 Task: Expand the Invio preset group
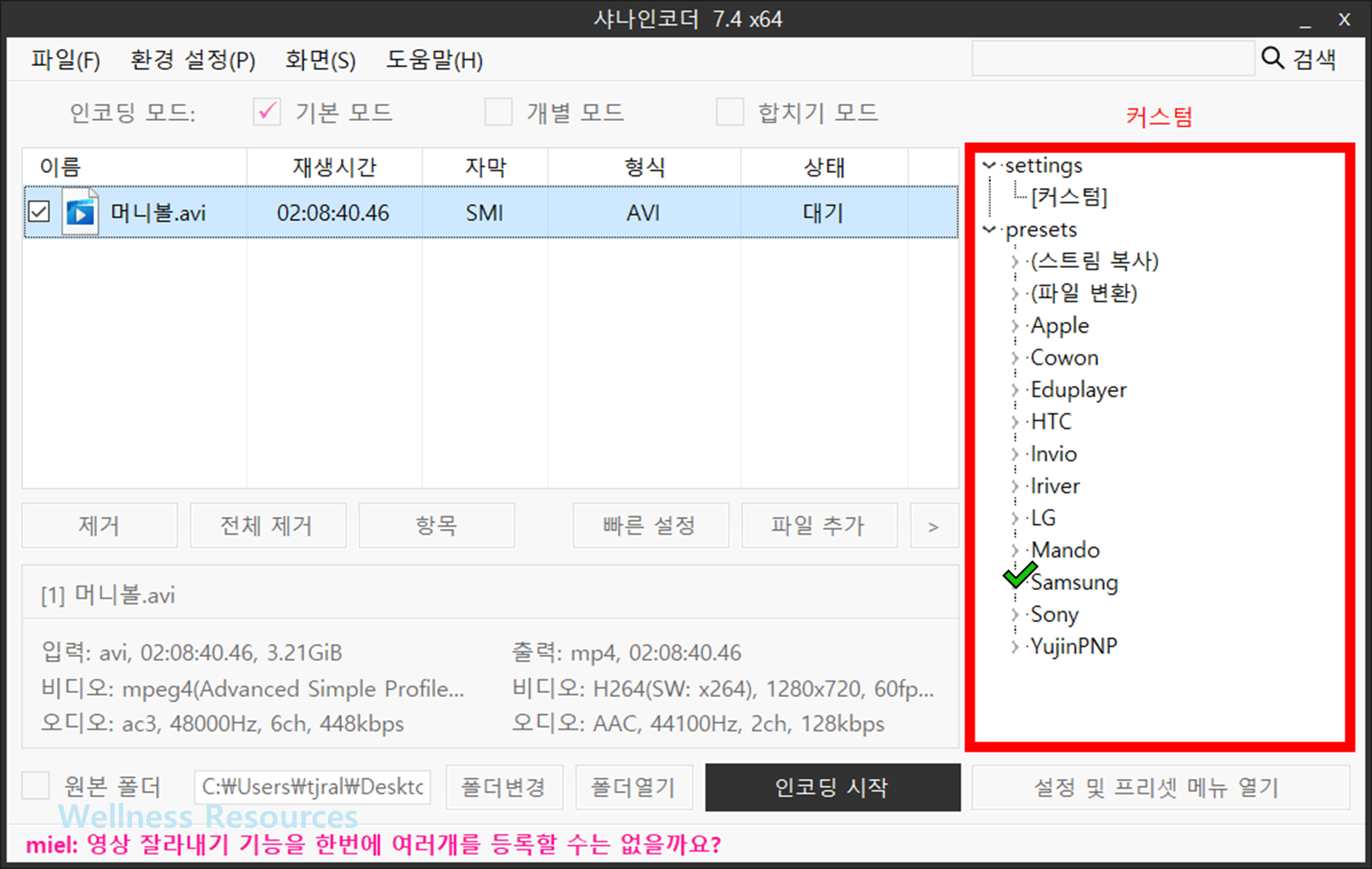click(1015, 455)
